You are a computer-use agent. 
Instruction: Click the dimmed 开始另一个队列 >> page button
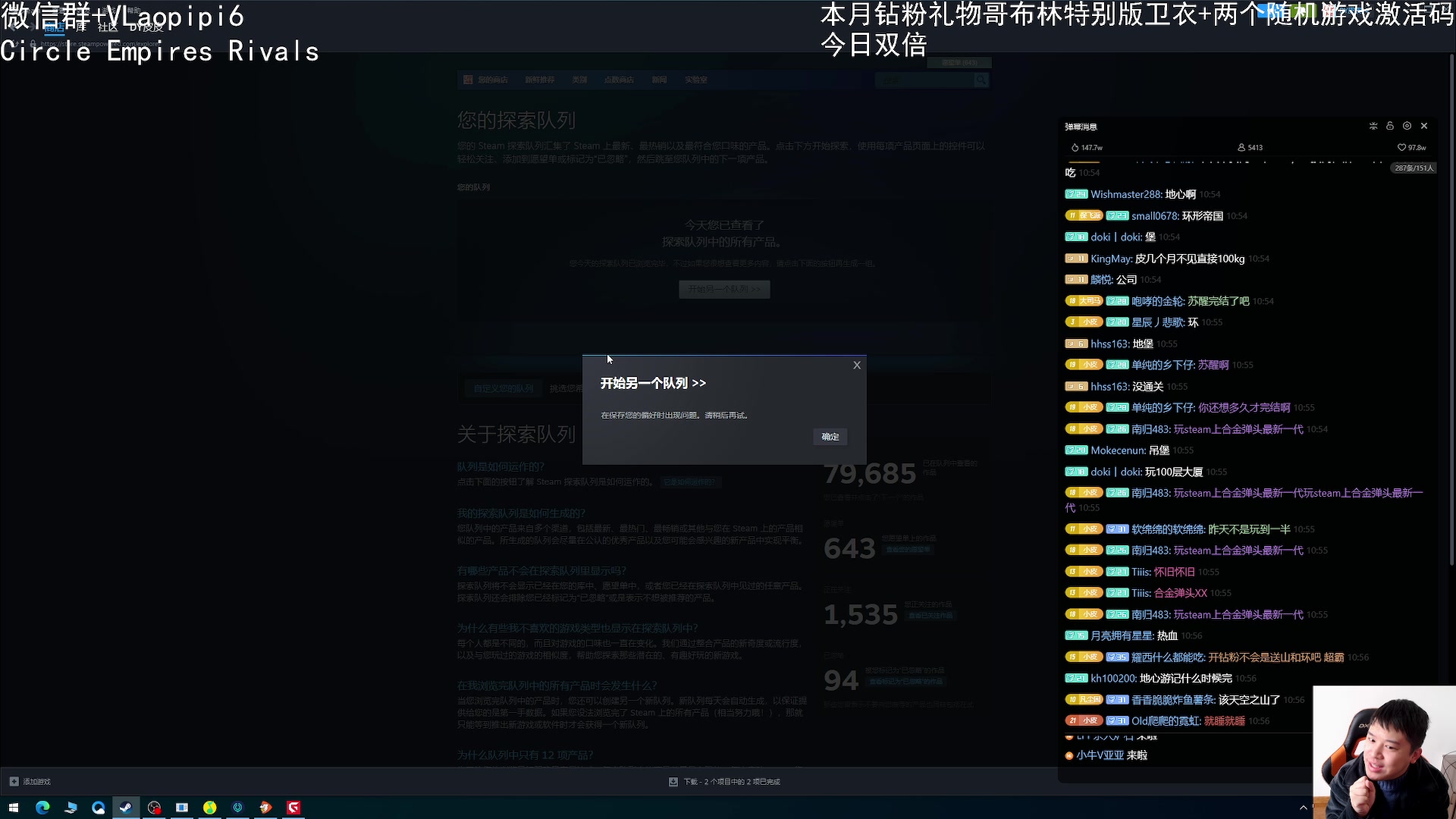point(724,289)
